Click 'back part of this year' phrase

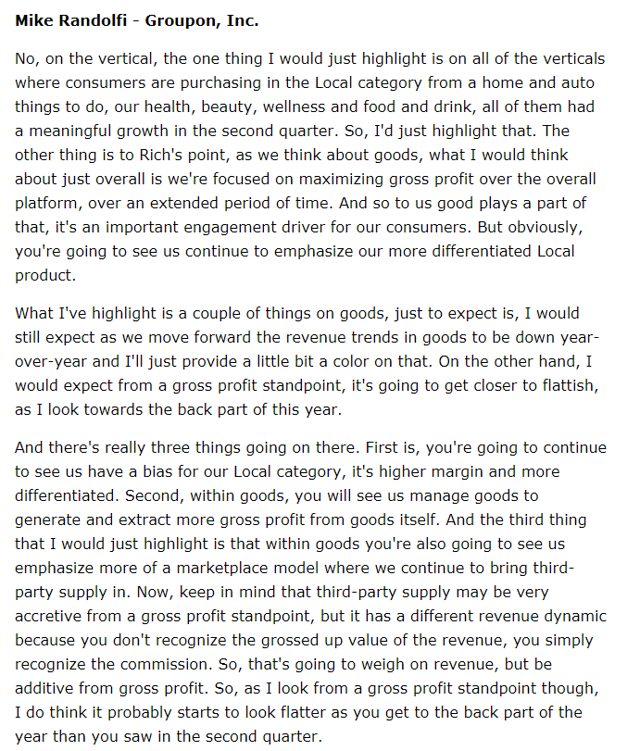tap(260, 410)
